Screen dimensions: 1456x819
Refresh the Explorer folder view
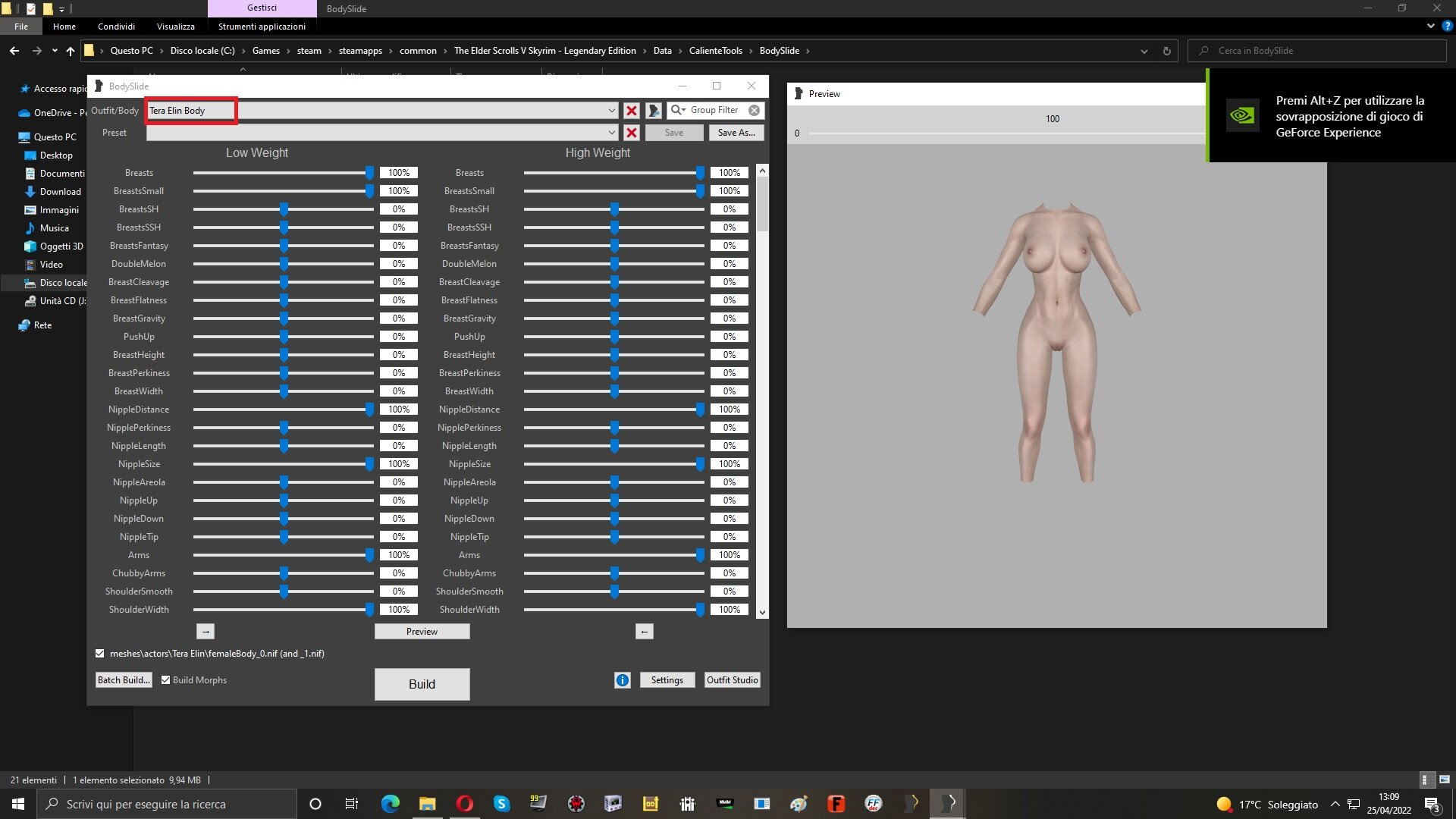tap(1166, 51)
